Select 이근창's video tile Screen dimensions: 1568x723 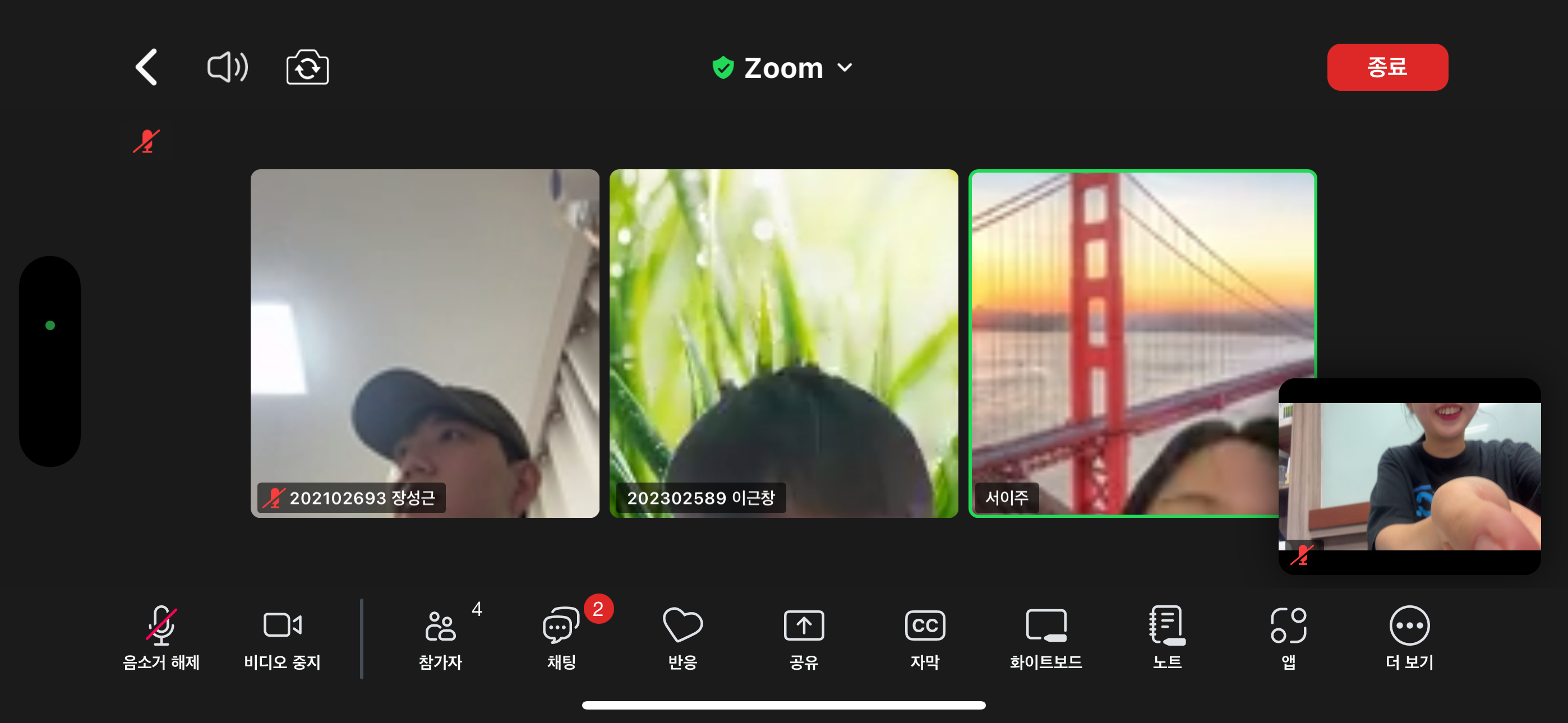[x=783, y=343]
